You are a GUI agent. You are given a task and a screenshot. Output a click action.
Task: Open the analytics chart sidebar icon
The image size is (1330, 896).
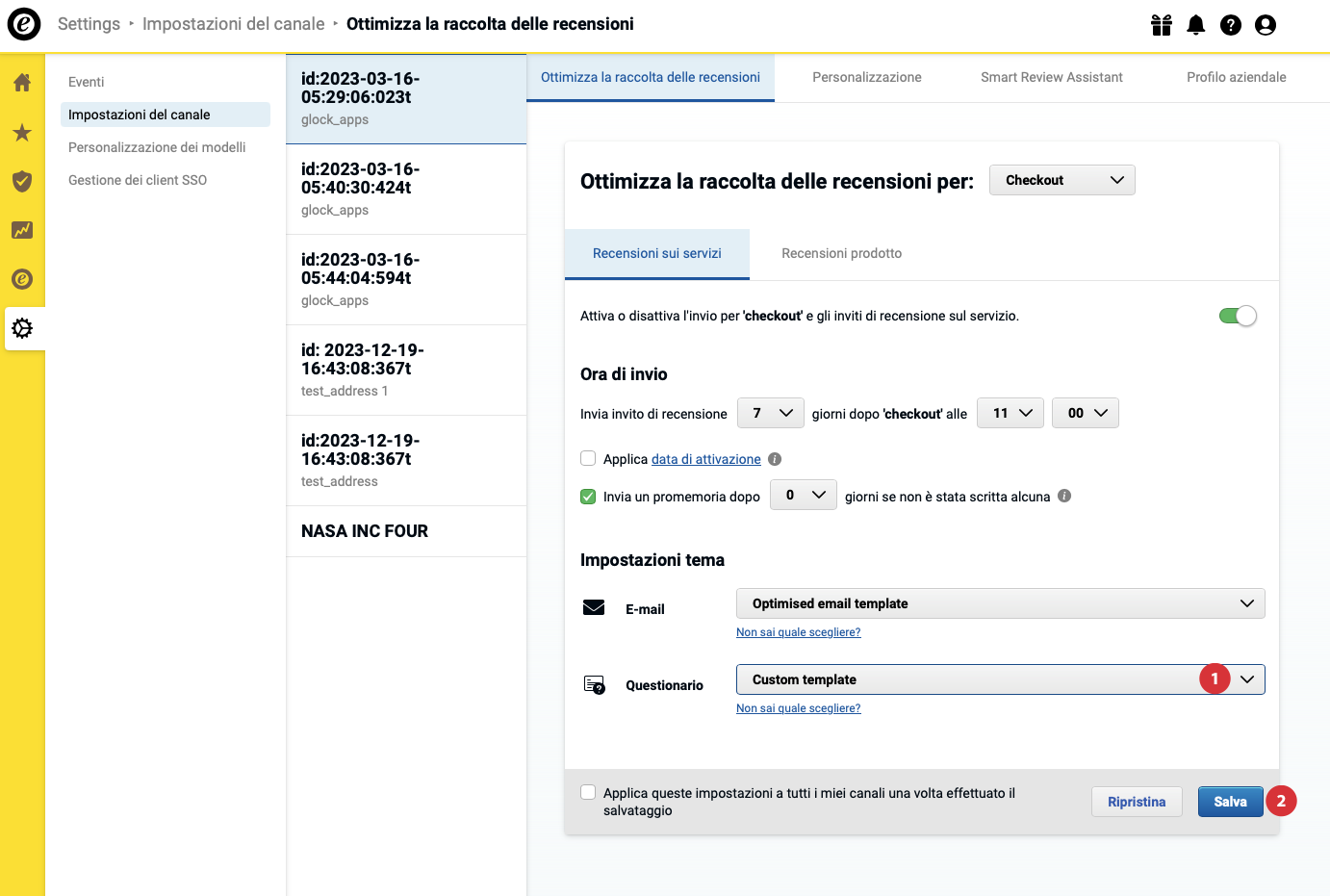click(22, 230)
